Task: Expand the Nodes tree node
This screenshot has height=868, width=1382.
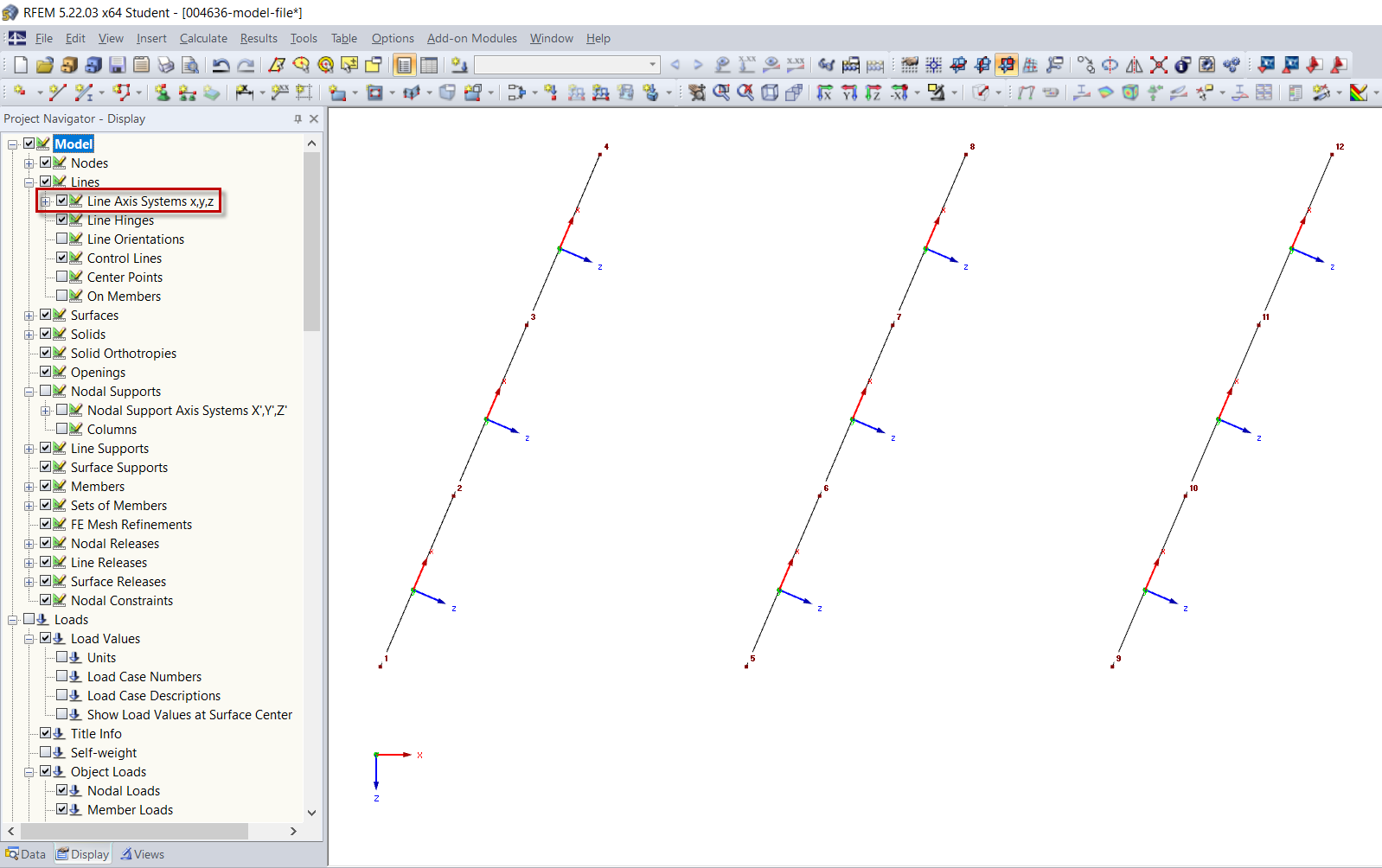Action: [29, 163]
